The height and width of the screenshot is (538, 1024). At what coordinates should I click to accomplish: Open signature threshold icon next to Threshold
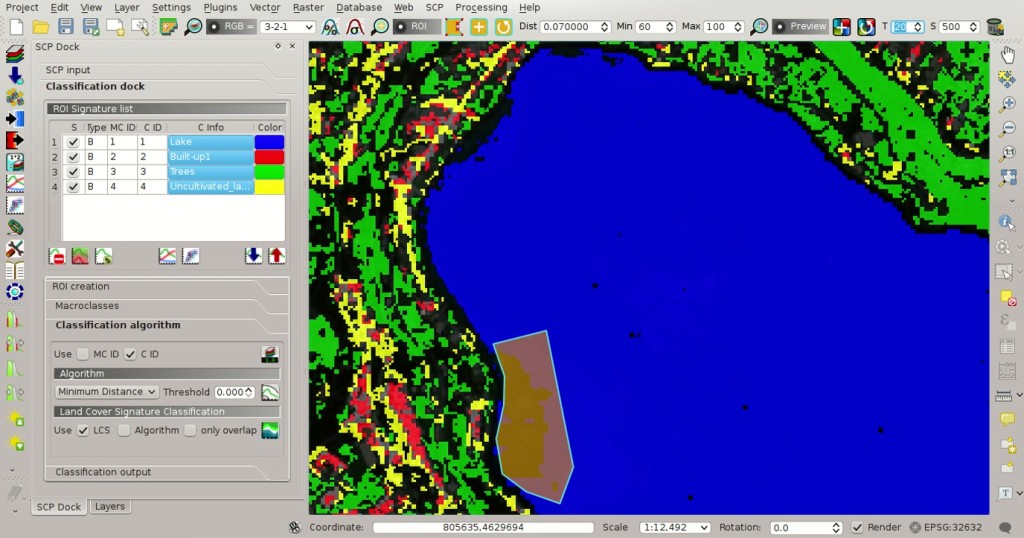pos(270,392)
